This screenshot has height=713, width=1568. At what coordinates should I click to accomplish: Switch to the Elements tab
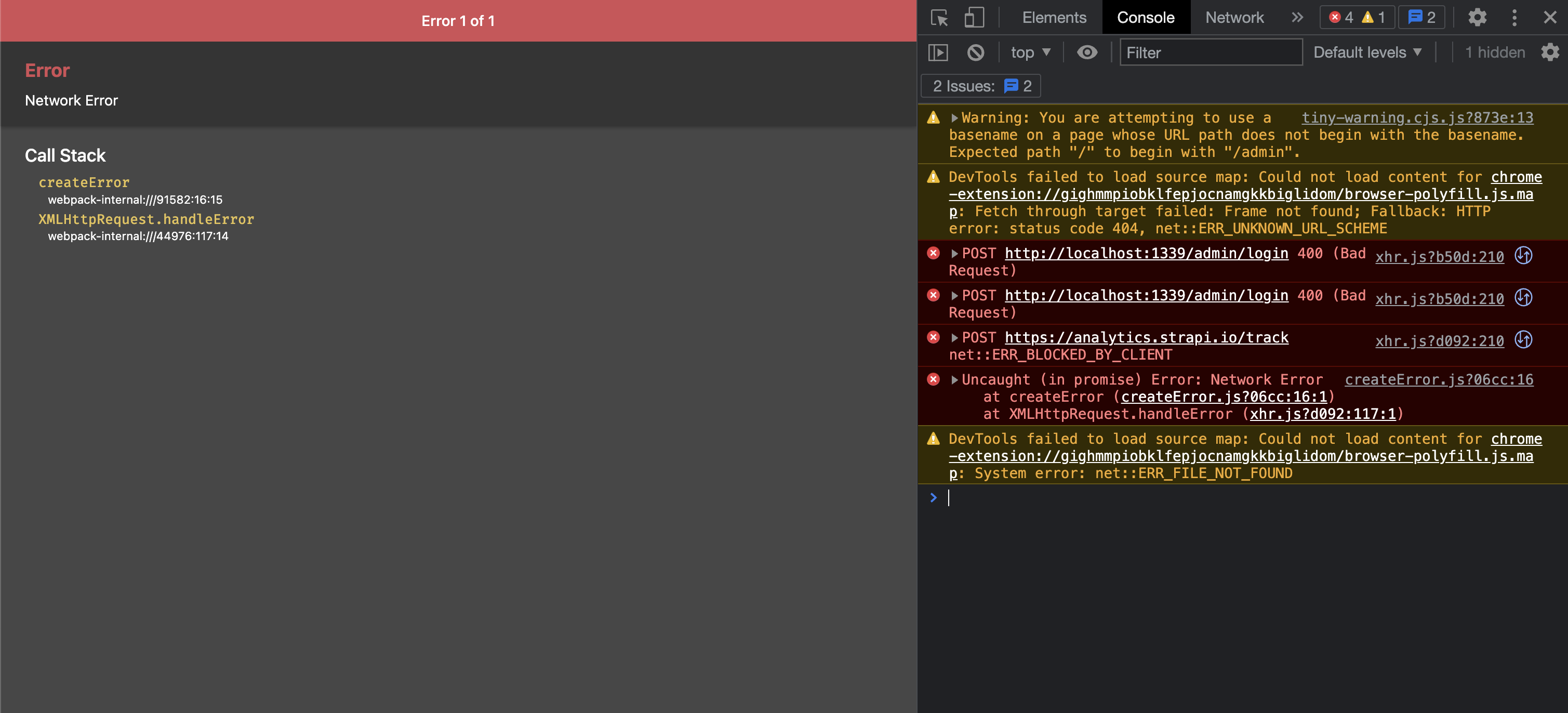[1053, 17]
